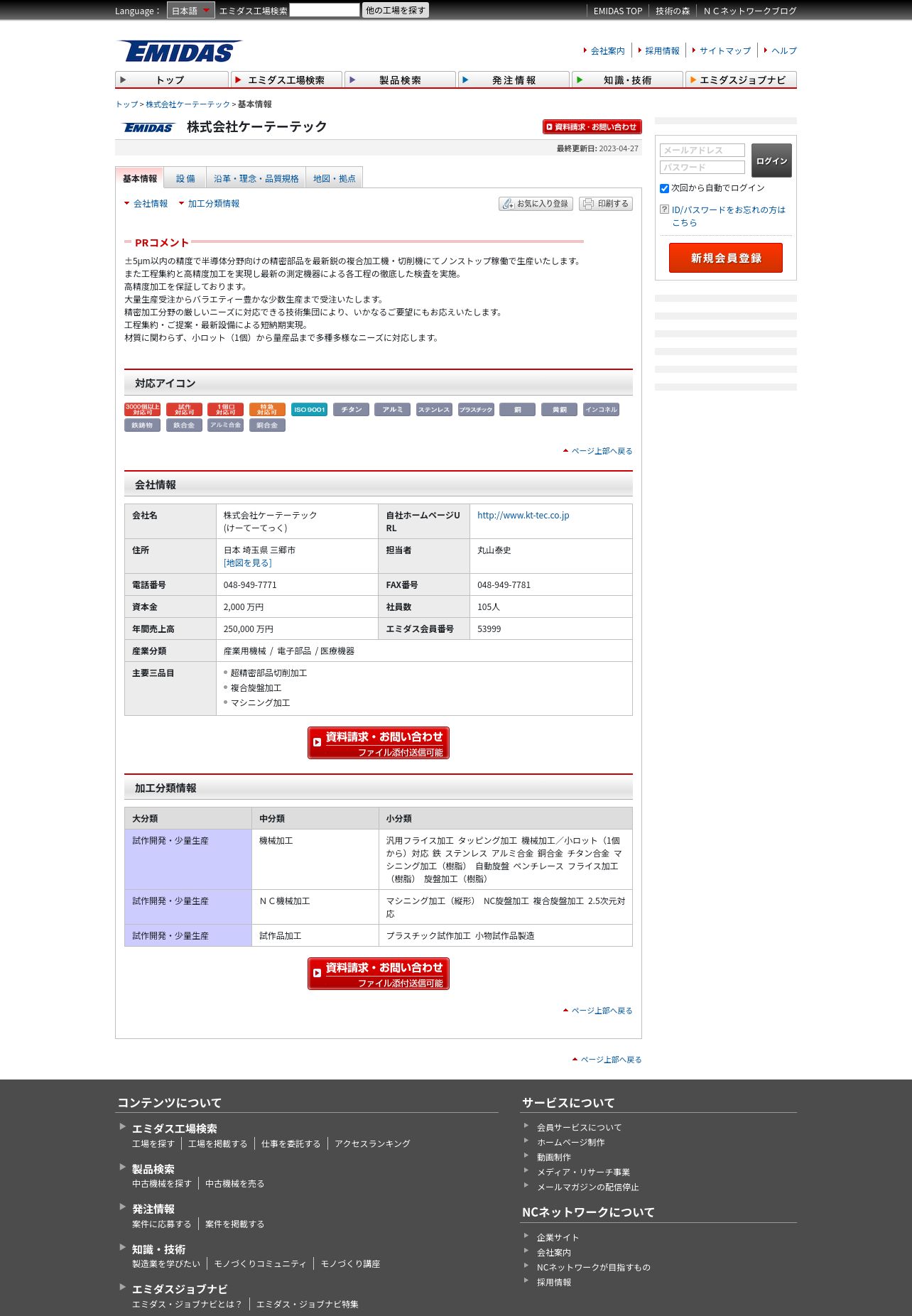Screen dimensions: 912x1316
Task: Click ページ上部へ戻る below 対応アイコン section
Action: pos(602,451)
